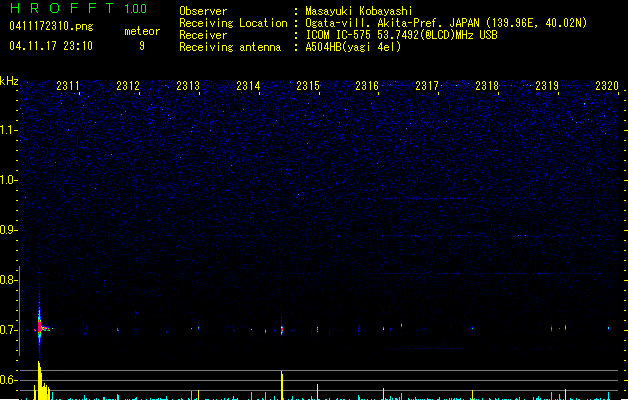Click the HROFFT 1.0.0 title text

pos(78,8)
